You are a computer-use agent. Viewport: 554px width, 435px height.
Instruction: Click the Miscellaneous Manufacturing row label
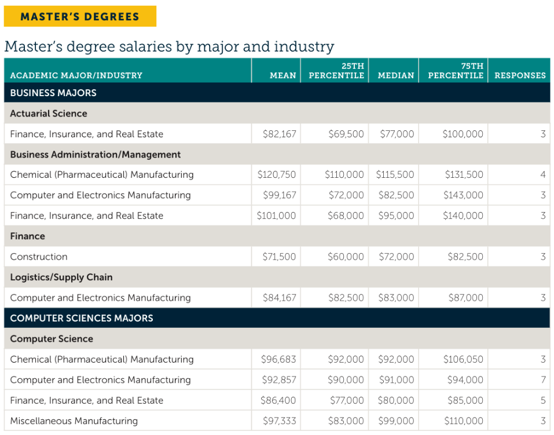[74, 421]
